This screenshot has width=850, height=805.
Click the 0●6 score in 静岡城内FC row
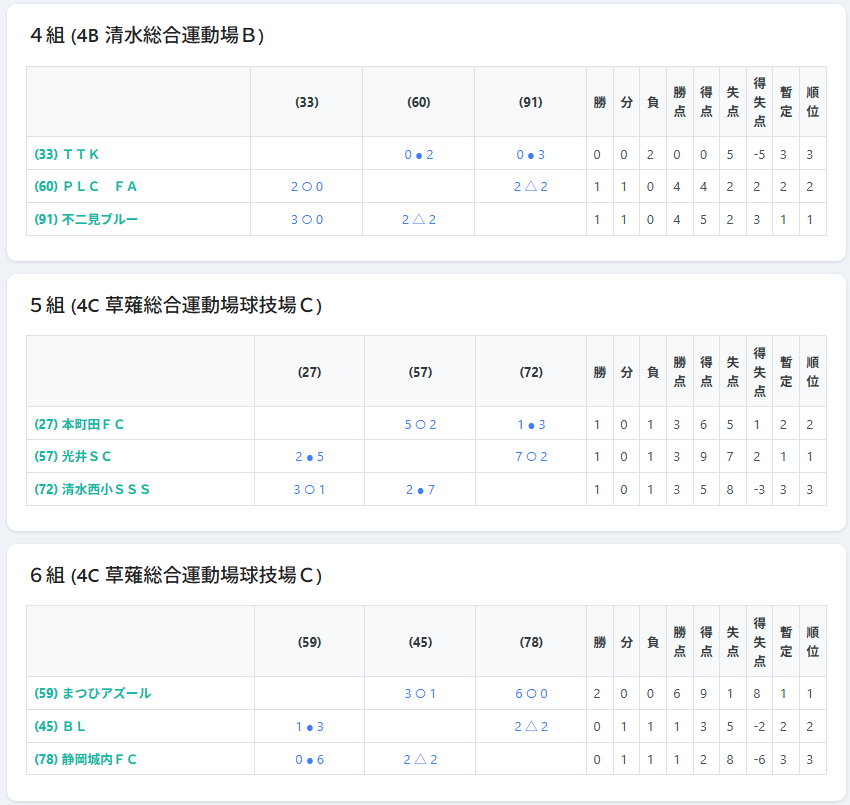(x=309, y=759)
